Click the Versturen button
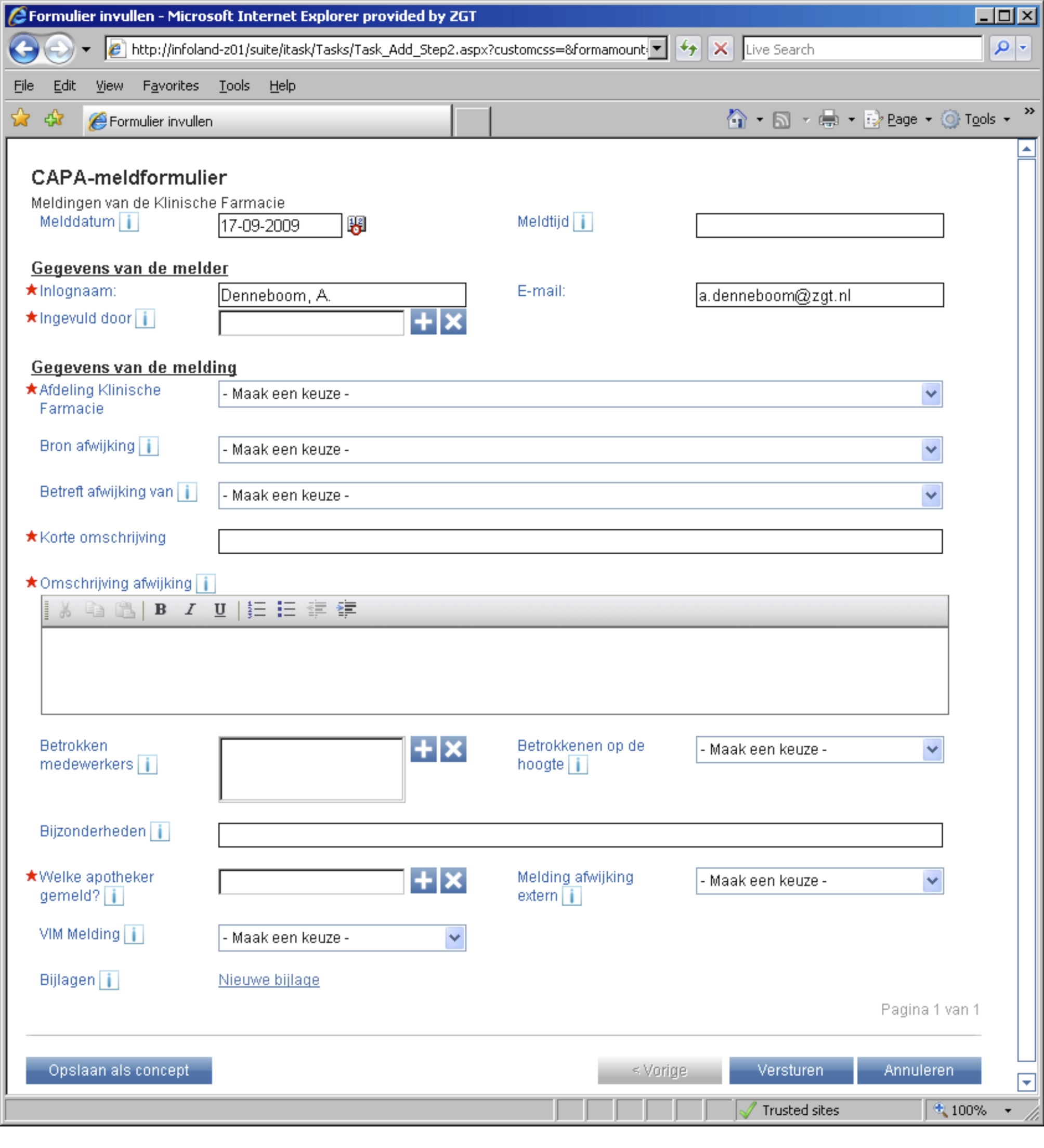Image resolution: width=1044 pixels, height=1148 pixels. pos(791,1070)
